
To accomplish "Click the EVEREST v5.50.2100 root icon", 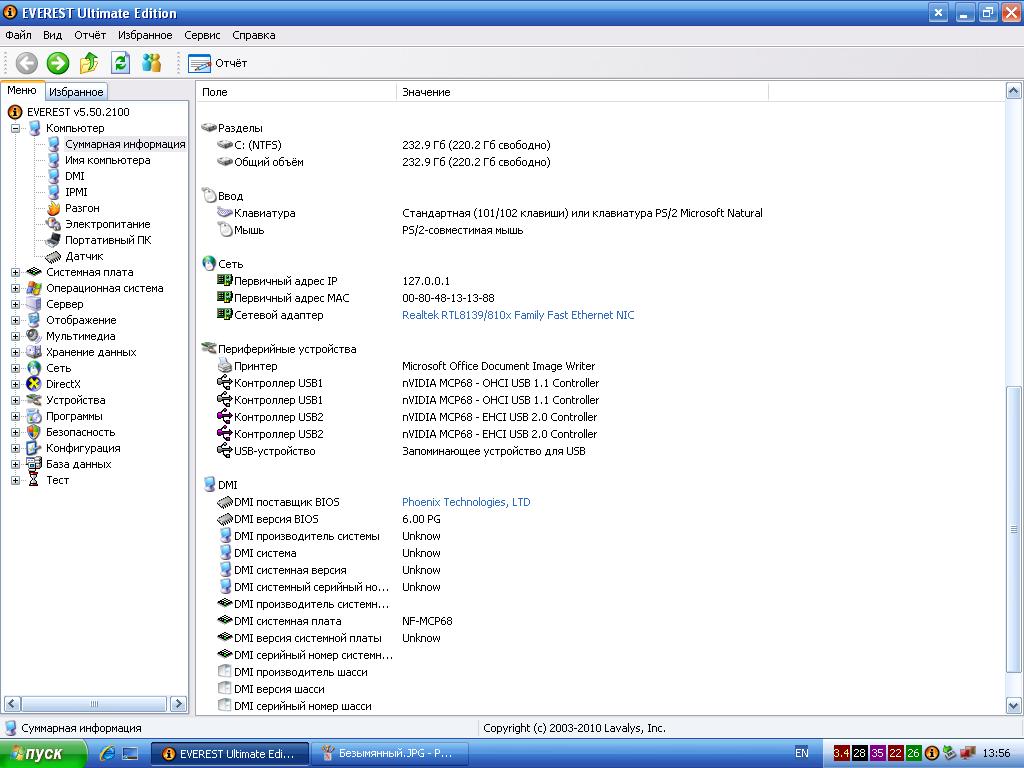I will pos(15,112).
